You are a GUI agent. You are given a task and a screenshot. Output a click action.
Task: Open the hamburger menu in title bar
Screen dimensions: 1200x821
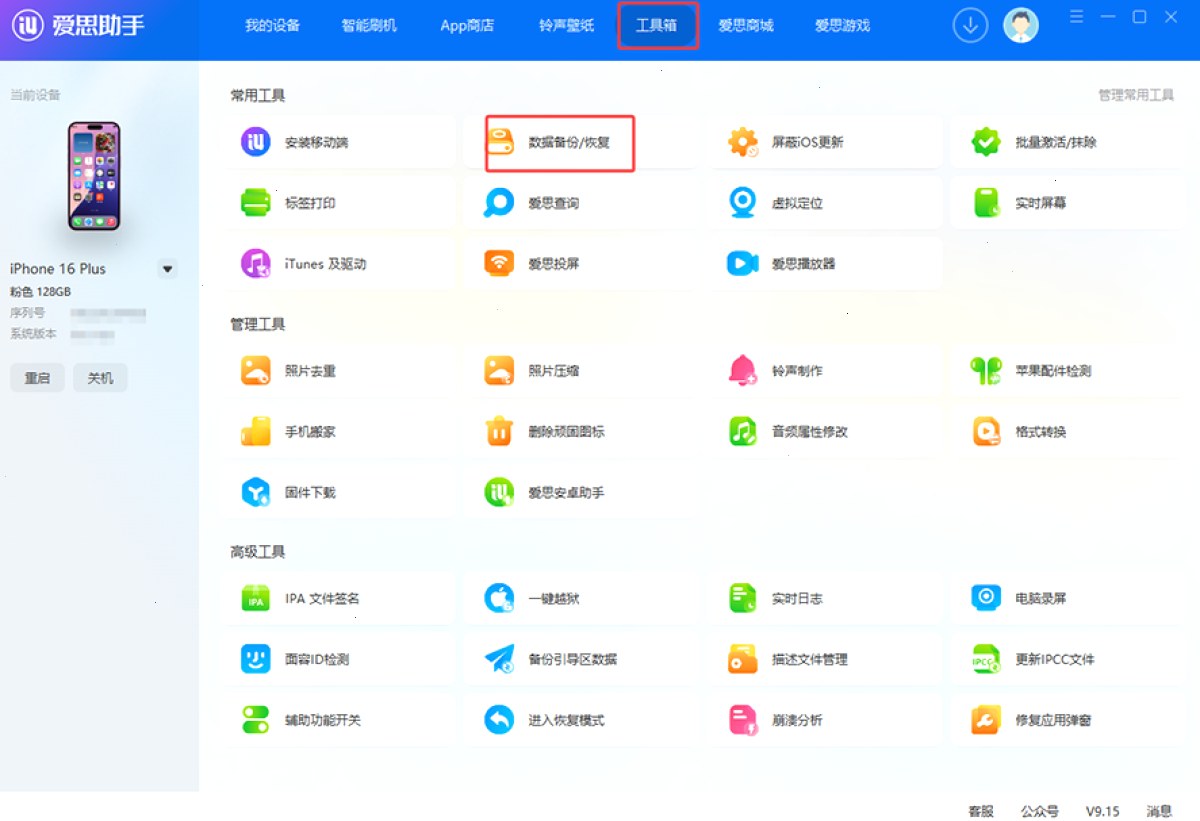(1077, 17)
